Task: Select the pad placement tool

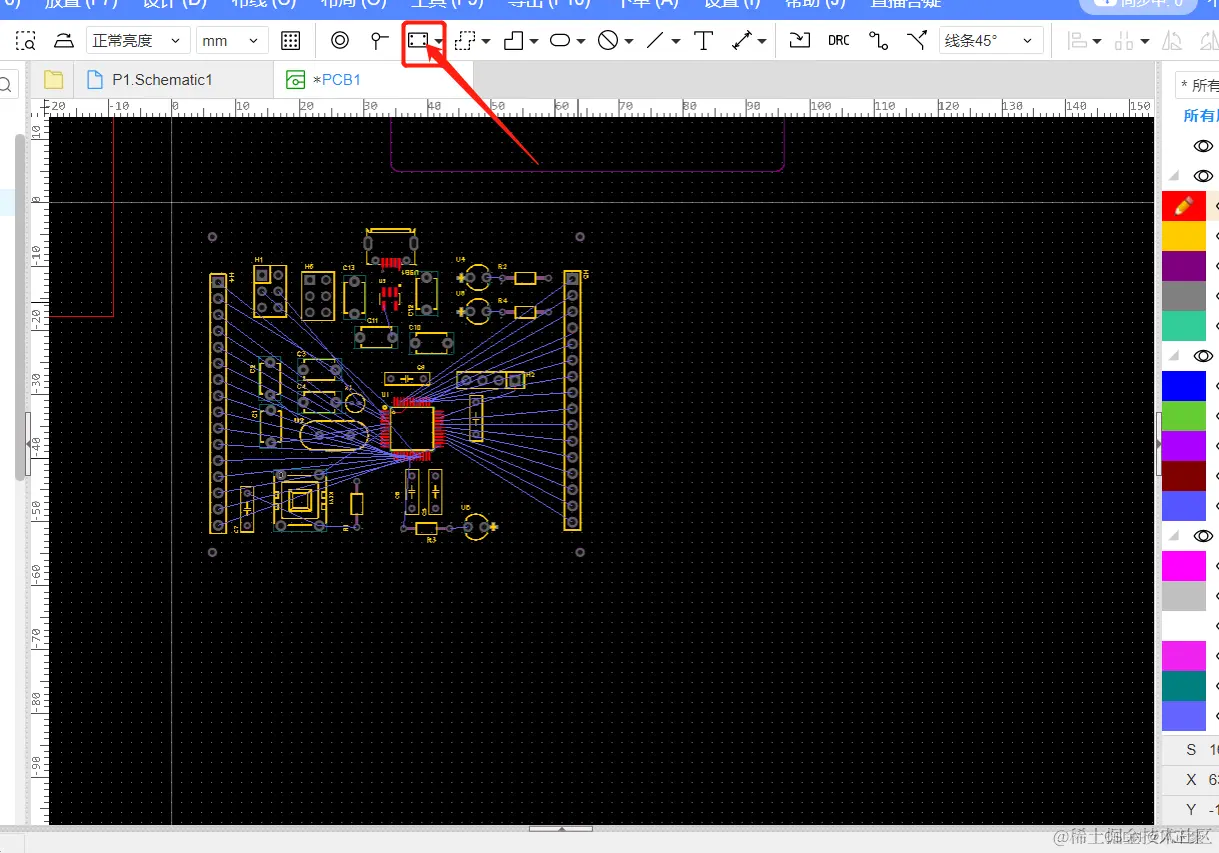Action: click(379, 41)
